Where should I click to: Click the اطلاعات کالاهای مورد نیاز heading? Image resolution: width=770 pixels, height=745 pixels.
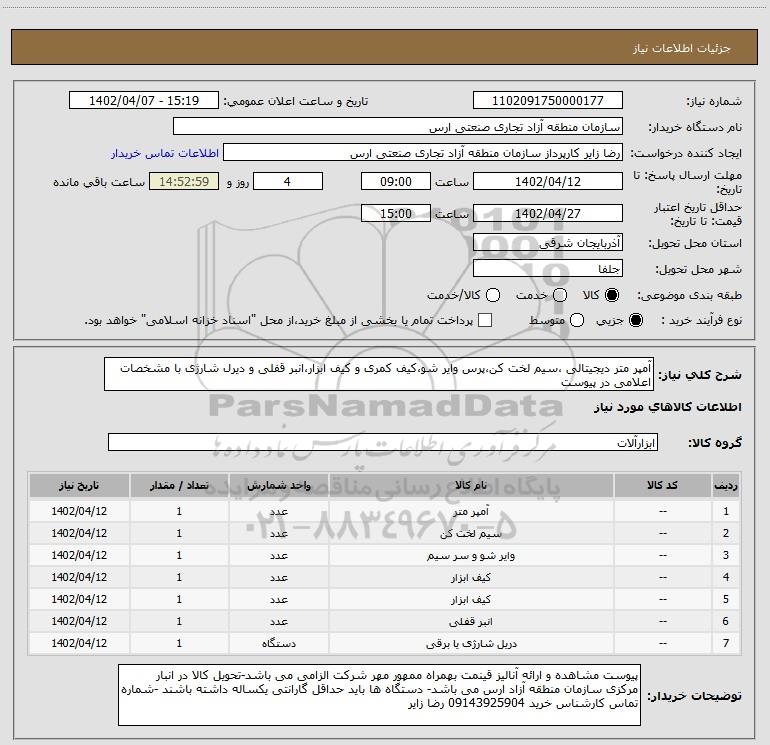[x=667, y=407]
